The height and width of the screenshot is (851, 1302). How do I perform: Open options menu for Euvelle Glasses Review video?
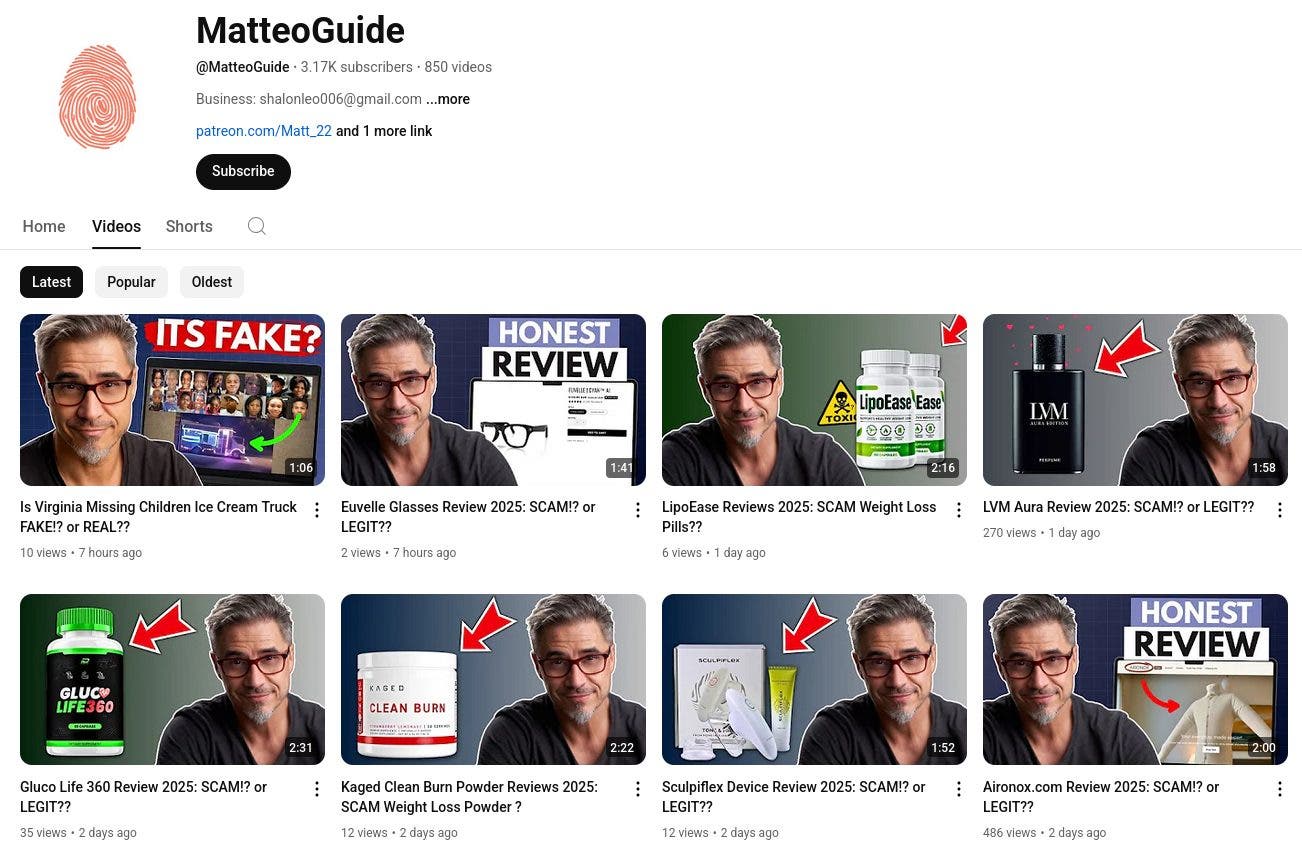(638, 511)
